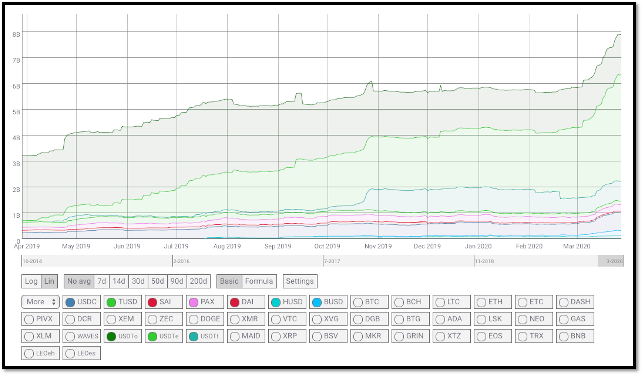Click the highlighted 3-2020 range handle

tap(611, 261)
